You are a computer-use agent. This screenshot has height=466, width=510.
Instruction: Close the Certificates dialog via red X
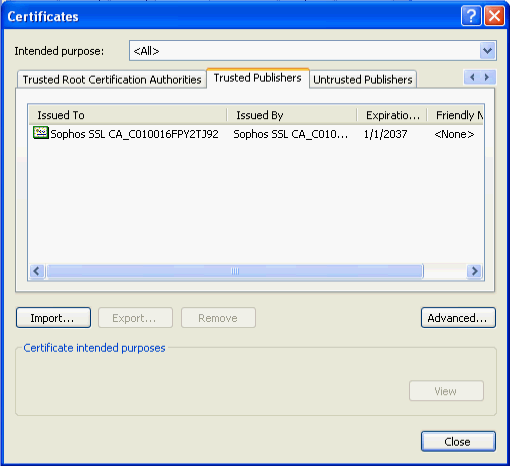[494, 16]
